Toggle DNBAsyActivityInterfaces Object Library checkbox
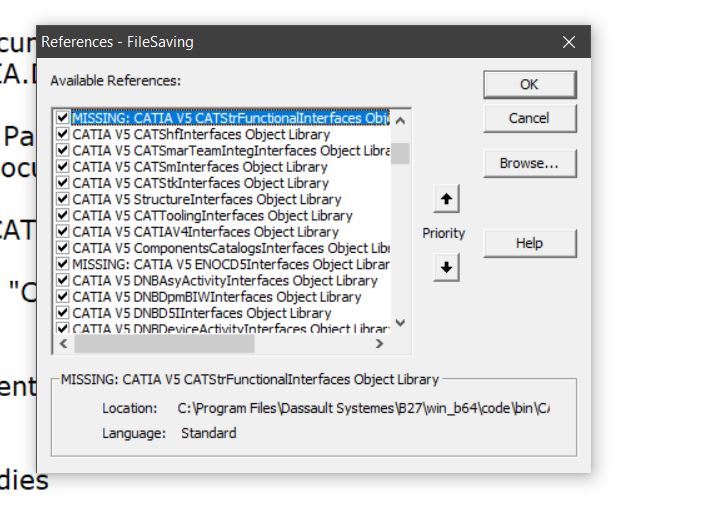The image size is (717, 512). tap(63, 280)
